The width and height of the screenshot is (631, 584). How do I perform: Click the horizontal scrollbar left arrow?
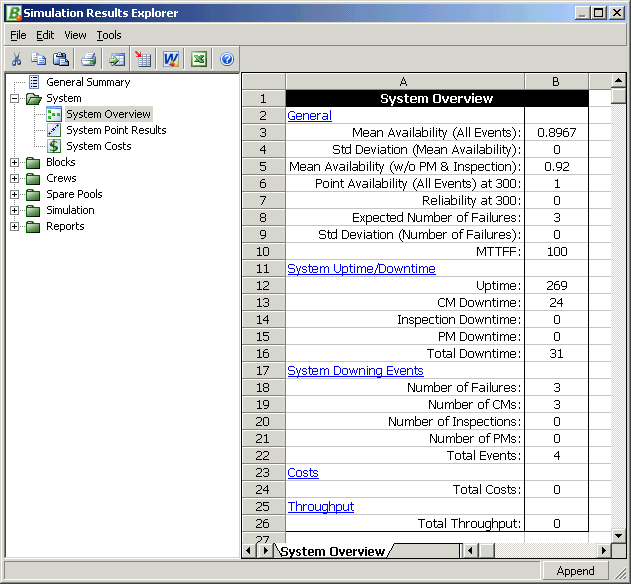point(470,551)
